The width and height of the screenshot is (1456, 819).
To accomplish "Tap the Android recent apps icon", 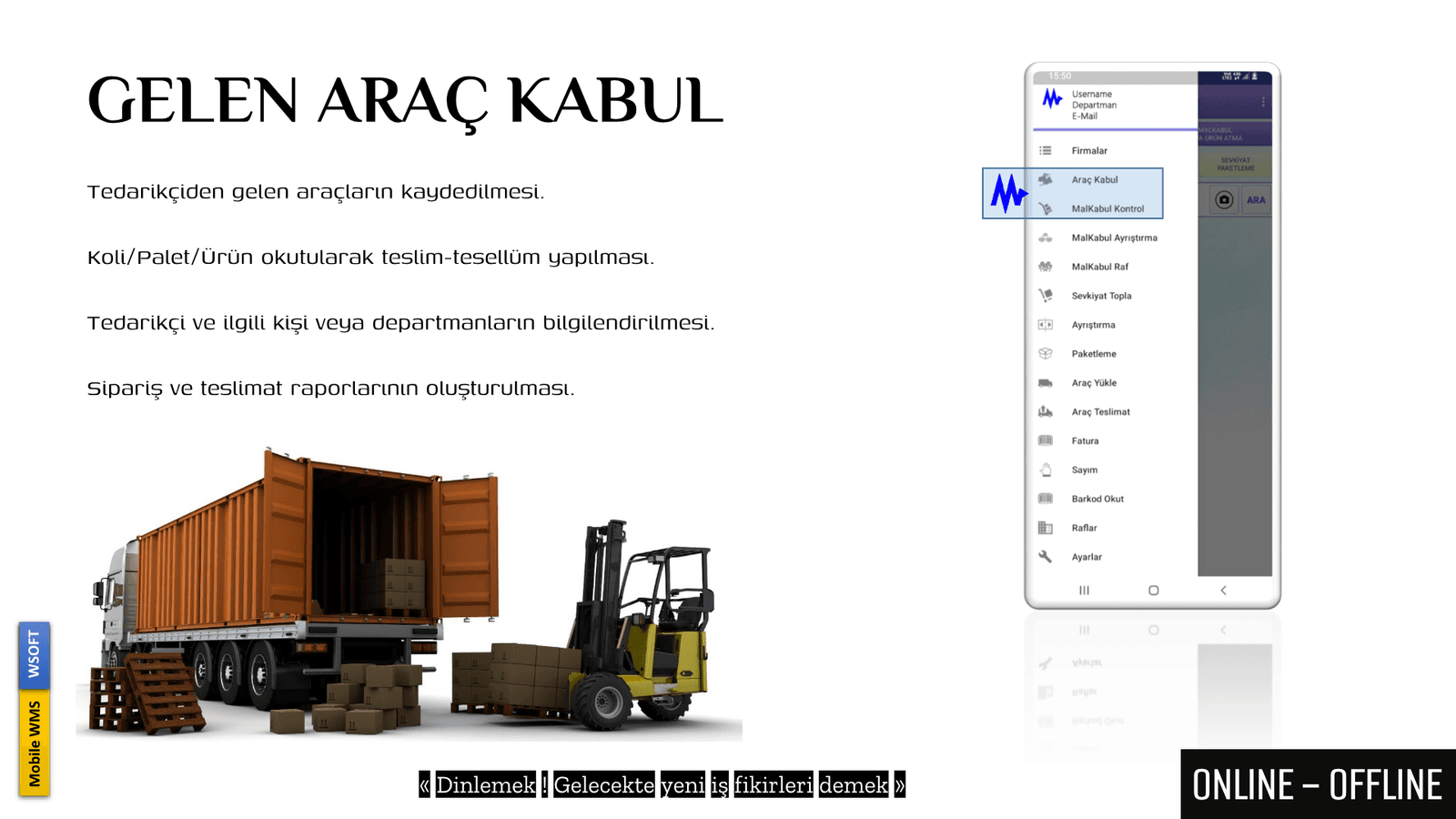I will (1084, 591).
